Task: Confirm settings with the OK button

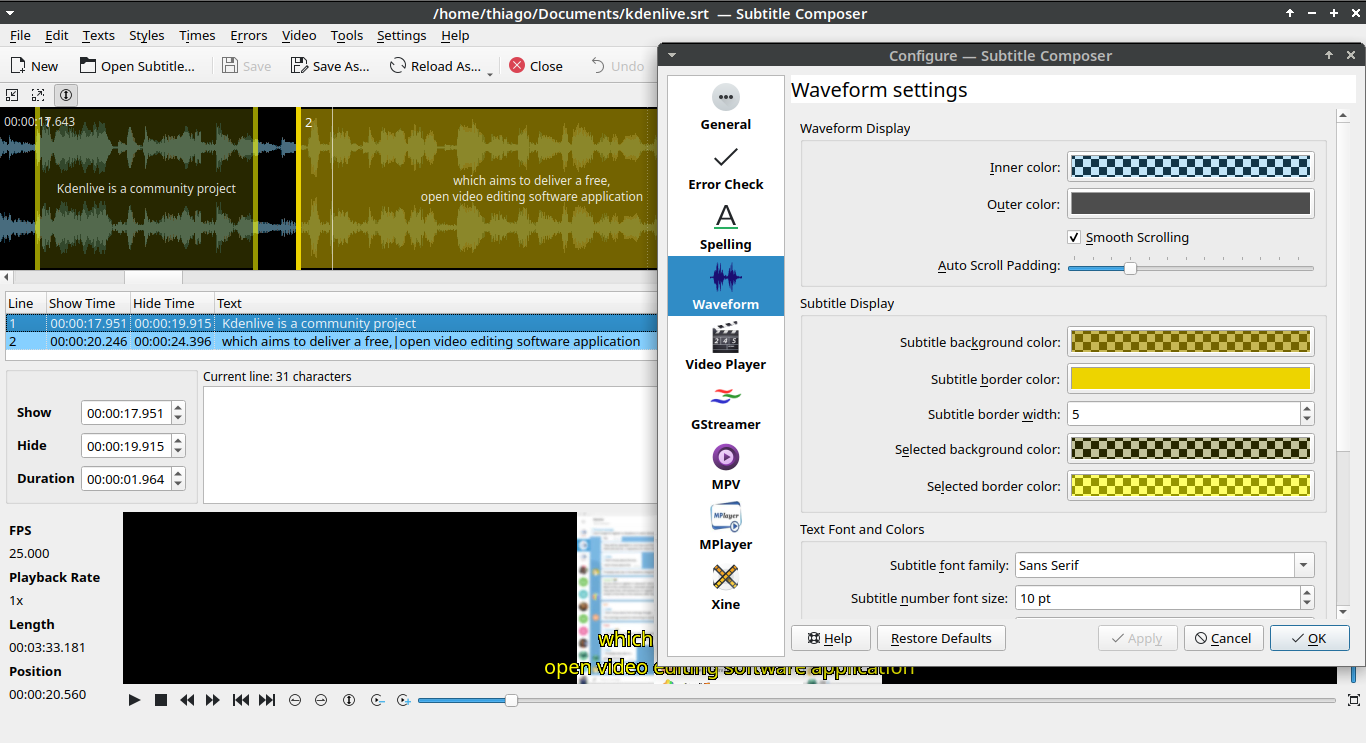Action: click(x=1310, y=638)
